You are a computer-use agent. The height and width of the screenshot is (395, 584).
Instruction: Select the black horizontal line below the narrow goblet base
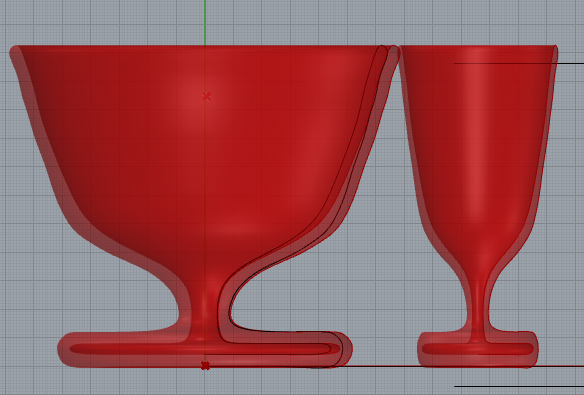(x=518, y=386)
